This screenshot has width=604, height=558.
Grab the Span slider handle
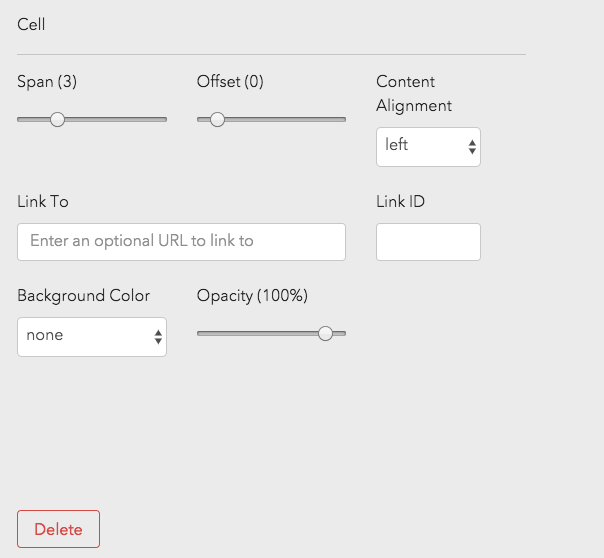tap(57, 119)
